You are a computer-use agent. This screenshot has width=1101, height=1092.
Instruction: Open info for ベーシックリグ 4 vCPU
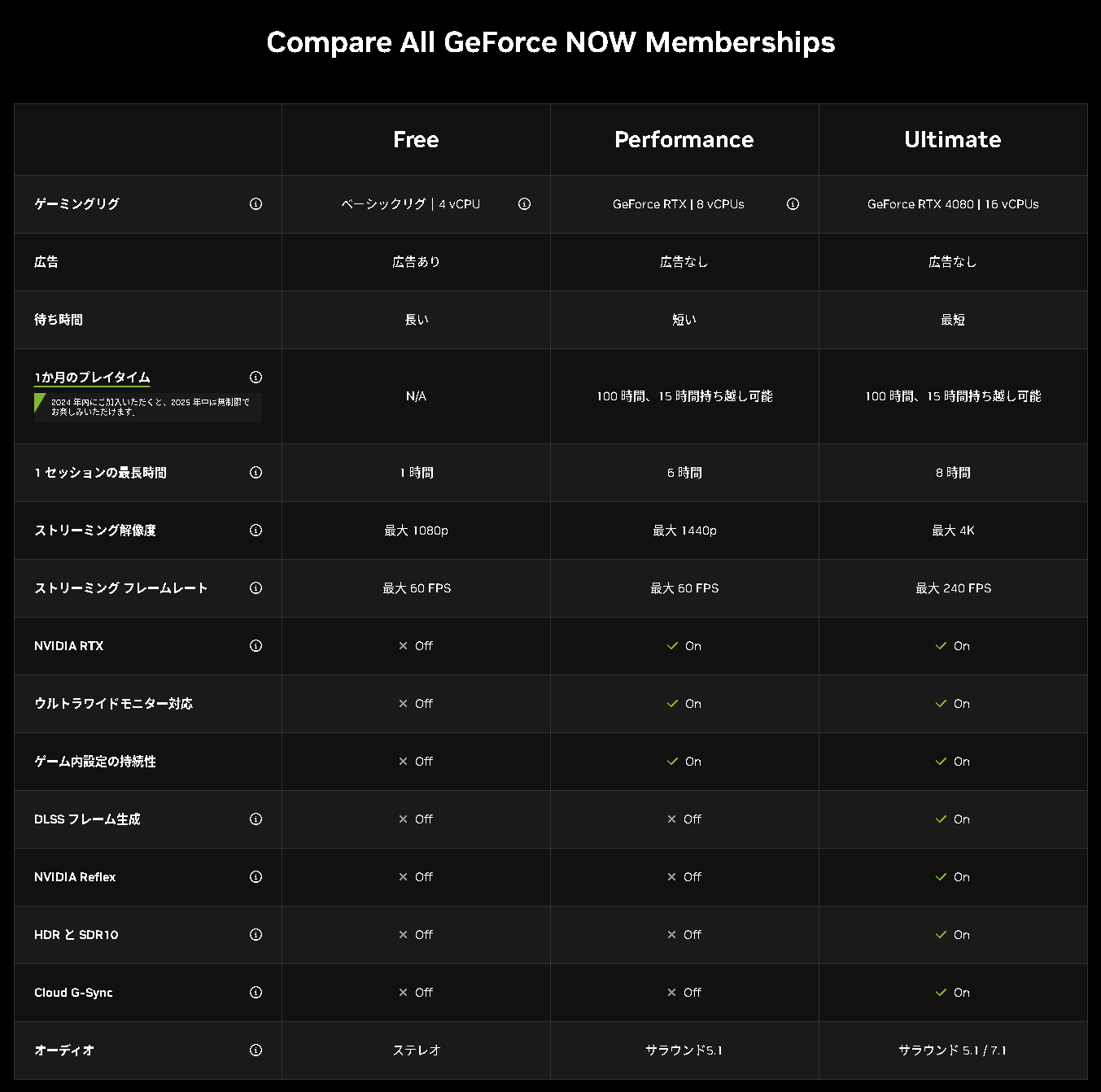coord(524,204)
